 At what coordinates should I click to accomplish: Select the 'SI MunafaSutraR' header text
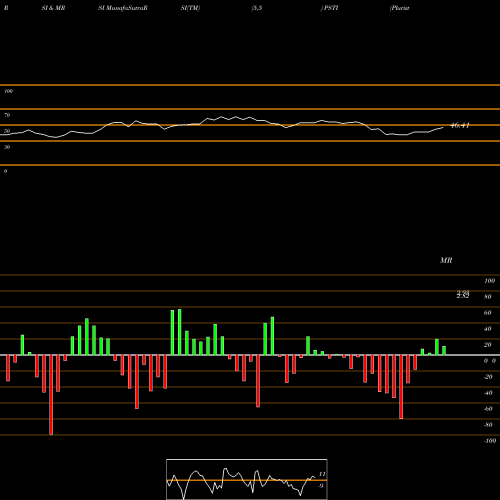[x=123, y=8]
